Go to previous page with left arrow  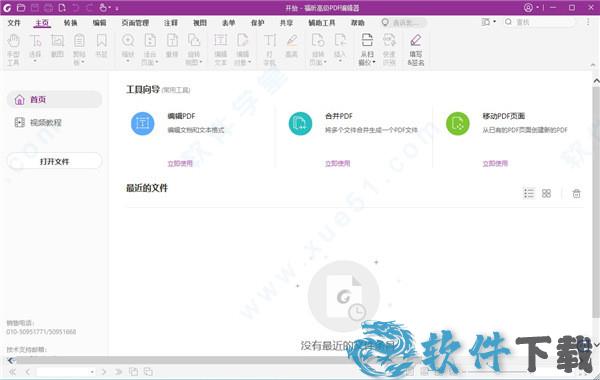pos(28,372)
